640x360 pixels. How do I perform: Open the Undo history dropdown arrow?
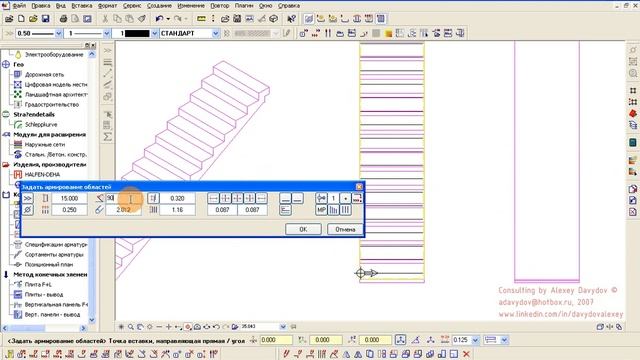168,19
